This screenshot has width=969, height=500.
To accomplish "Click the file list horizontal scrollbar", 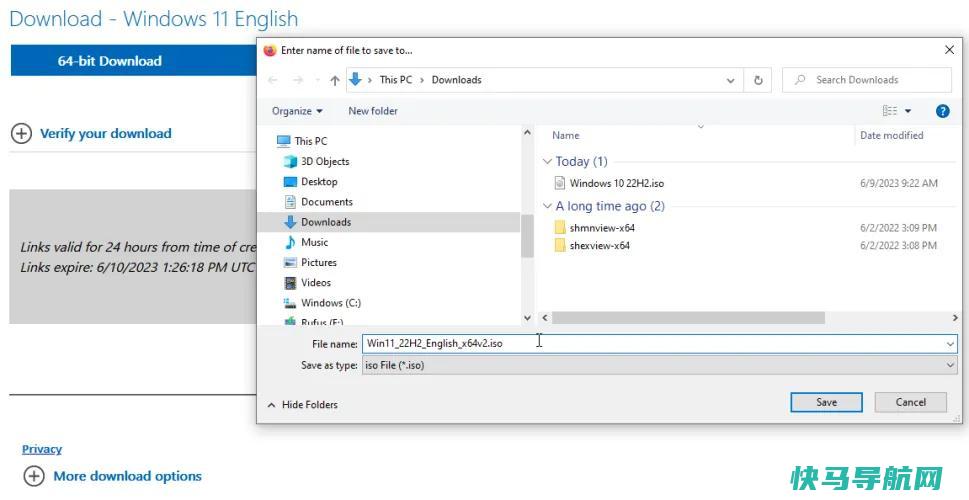I will point(688,318).
